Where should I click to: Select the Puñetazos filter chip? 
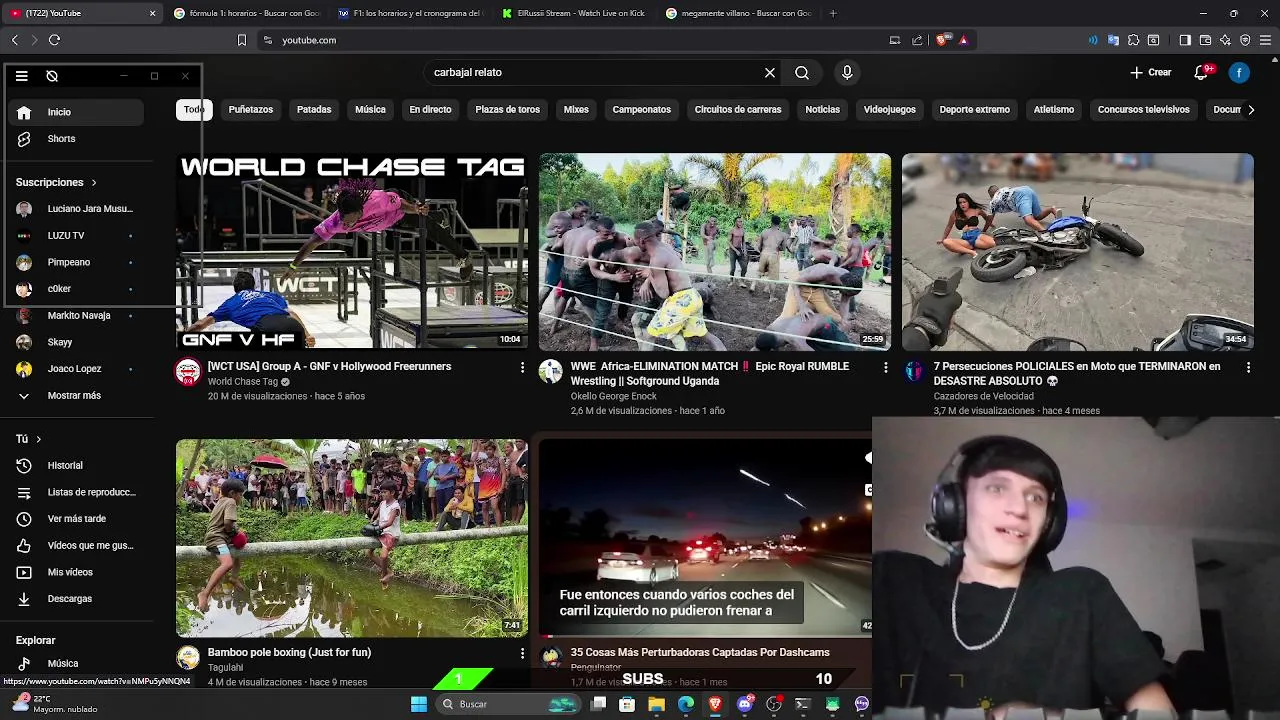(x=251, y=110)
